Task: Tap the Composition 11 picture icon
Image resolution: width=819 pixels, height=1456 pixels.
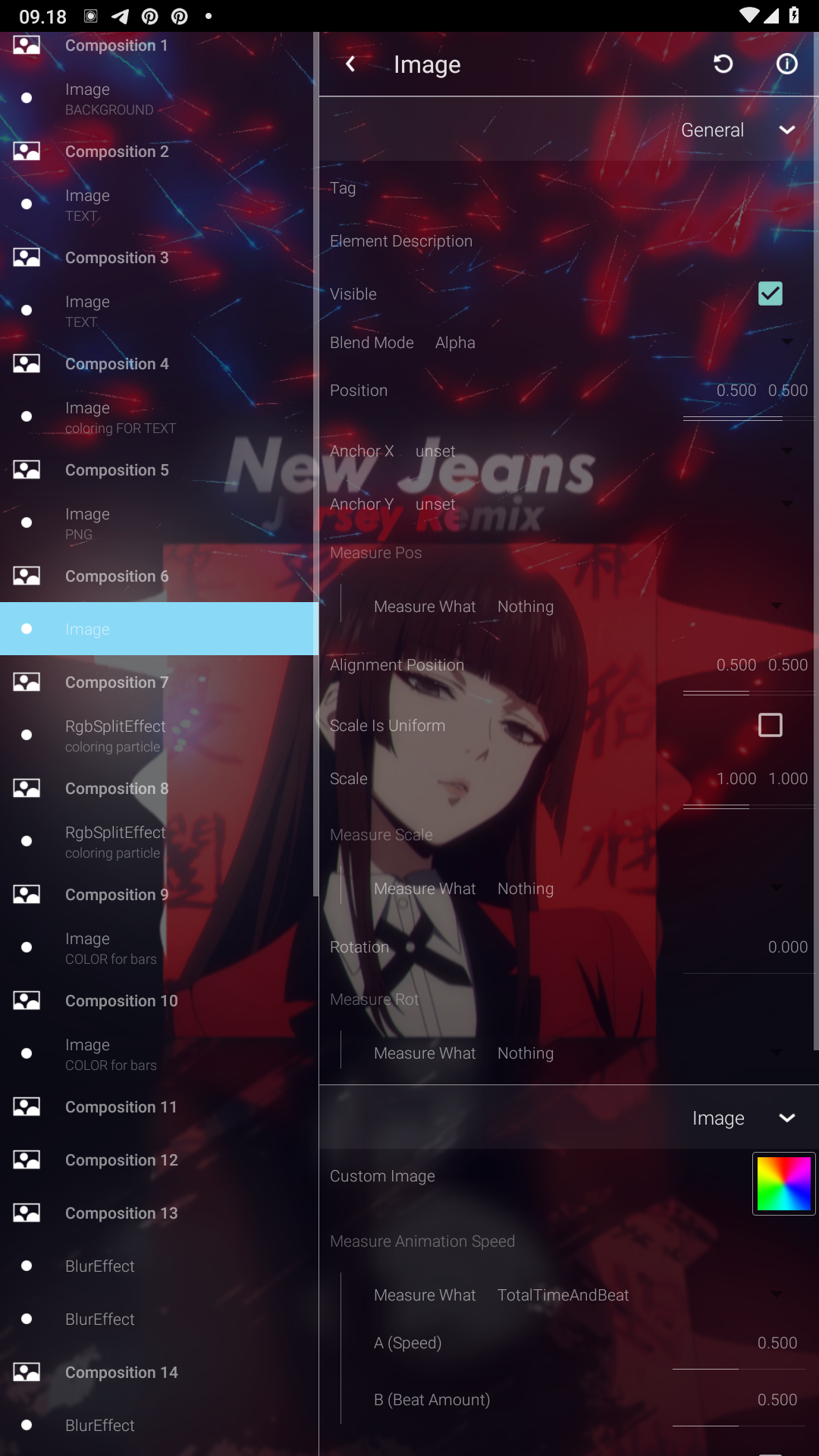Action: pyautogui.click(x=27, y=1107)
